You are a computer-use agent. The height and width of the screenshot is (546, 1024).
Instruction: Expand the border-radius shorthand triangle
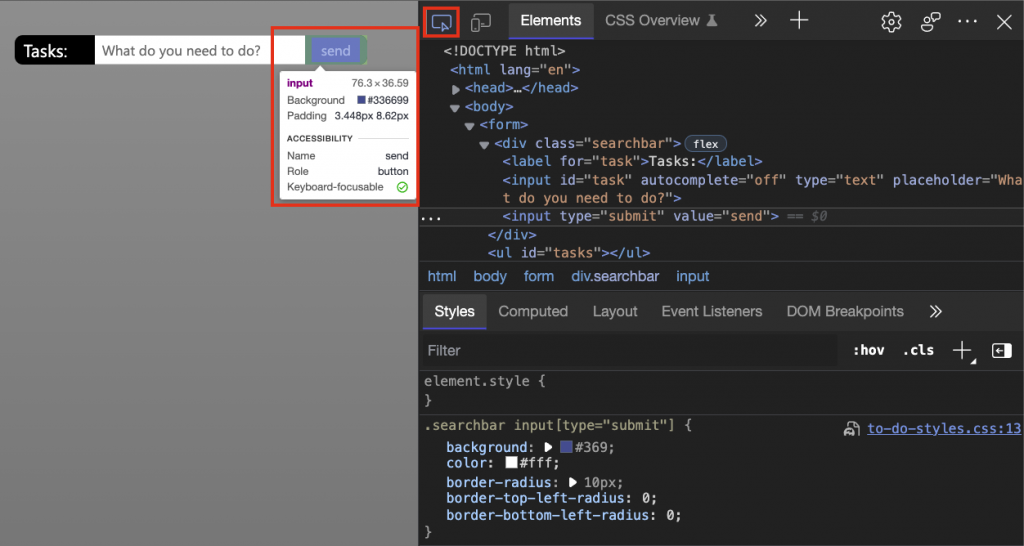point(573,483)
